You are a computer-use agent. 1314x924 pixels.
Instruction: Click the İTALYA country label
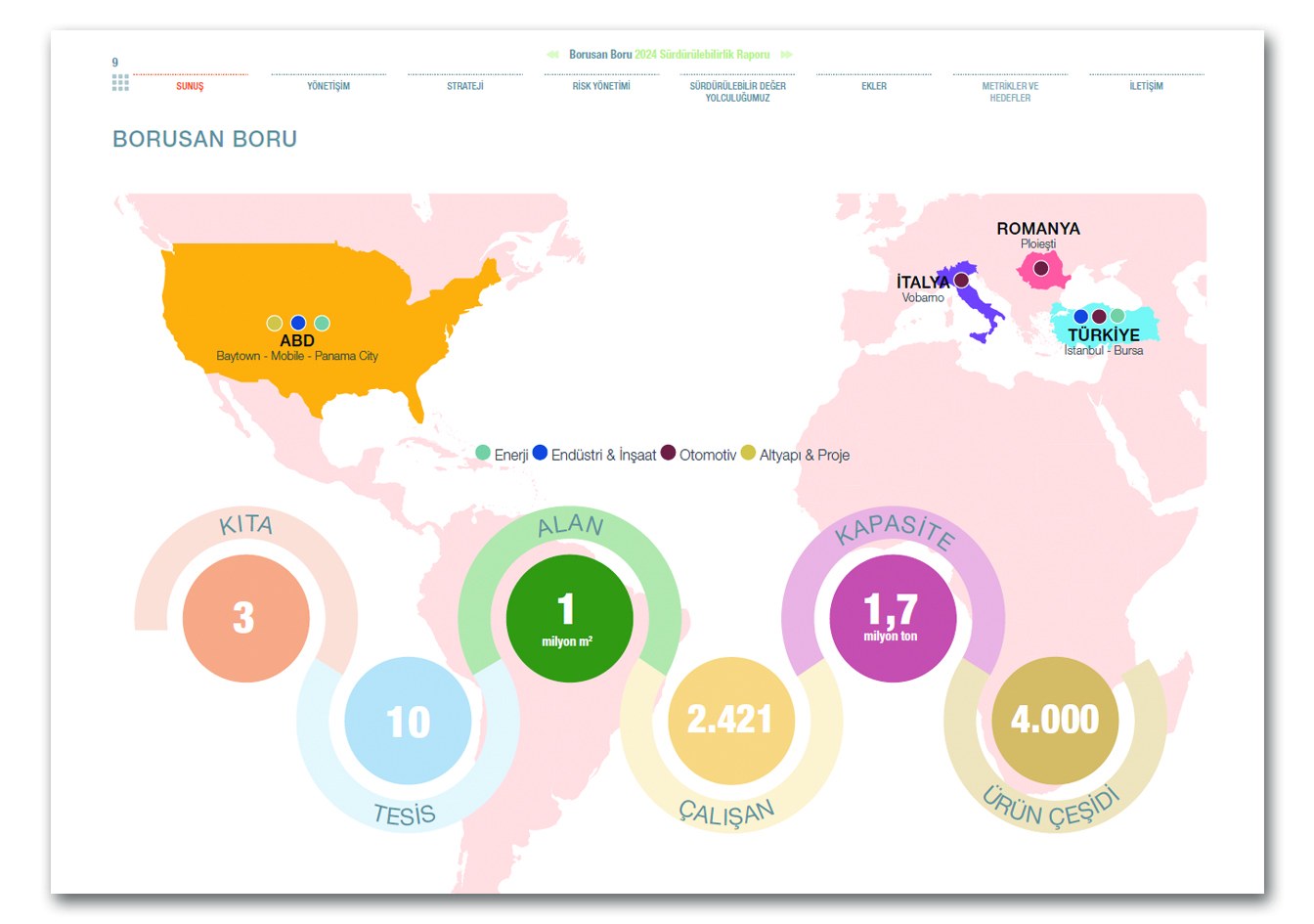pos(923,282)
